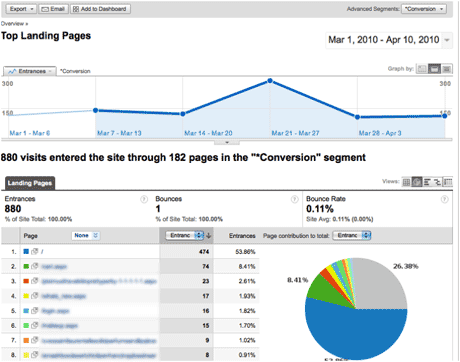Click the Mar 7 - Mar 13 graph data point
This screenshot has width=460, height=362.
pos(95,110)
